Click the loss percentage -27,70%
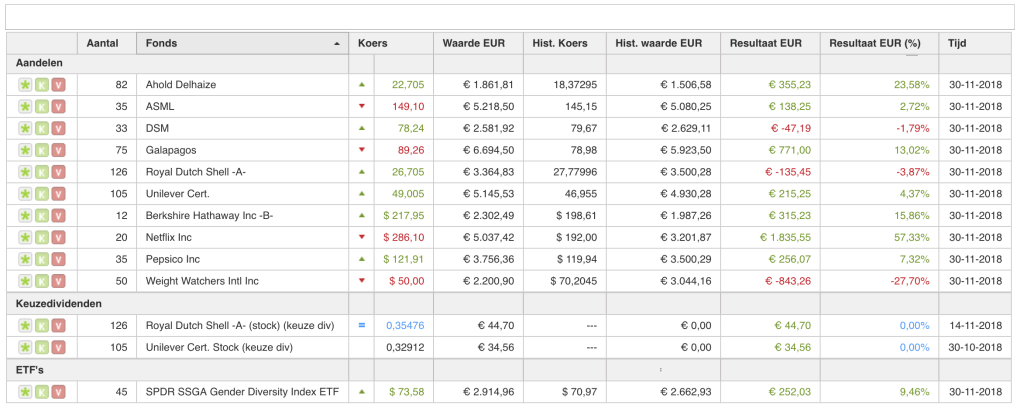1024x411 pixels. (909, 282)
